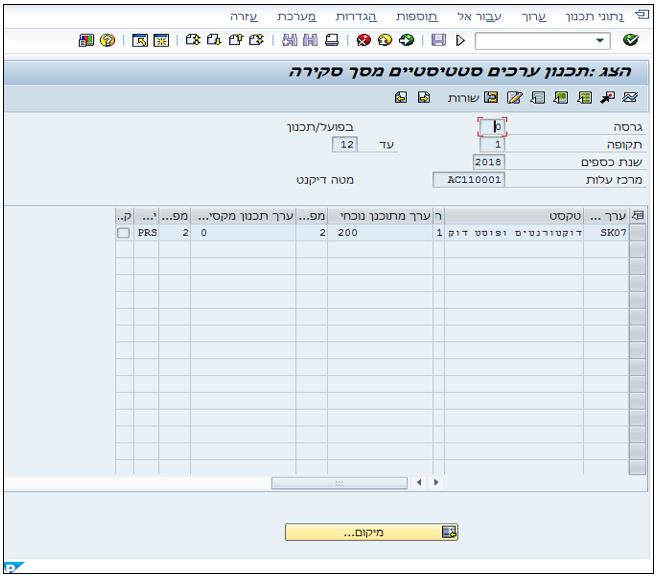Click the ערך תכנון מקסי... column header
658x578 pixels.
[243, 216]
